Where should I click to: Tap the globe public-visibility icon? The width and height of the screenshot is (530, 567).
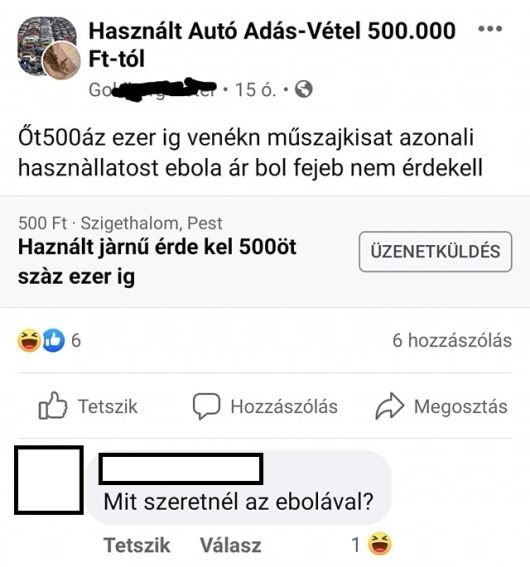(x=304, y=89)
